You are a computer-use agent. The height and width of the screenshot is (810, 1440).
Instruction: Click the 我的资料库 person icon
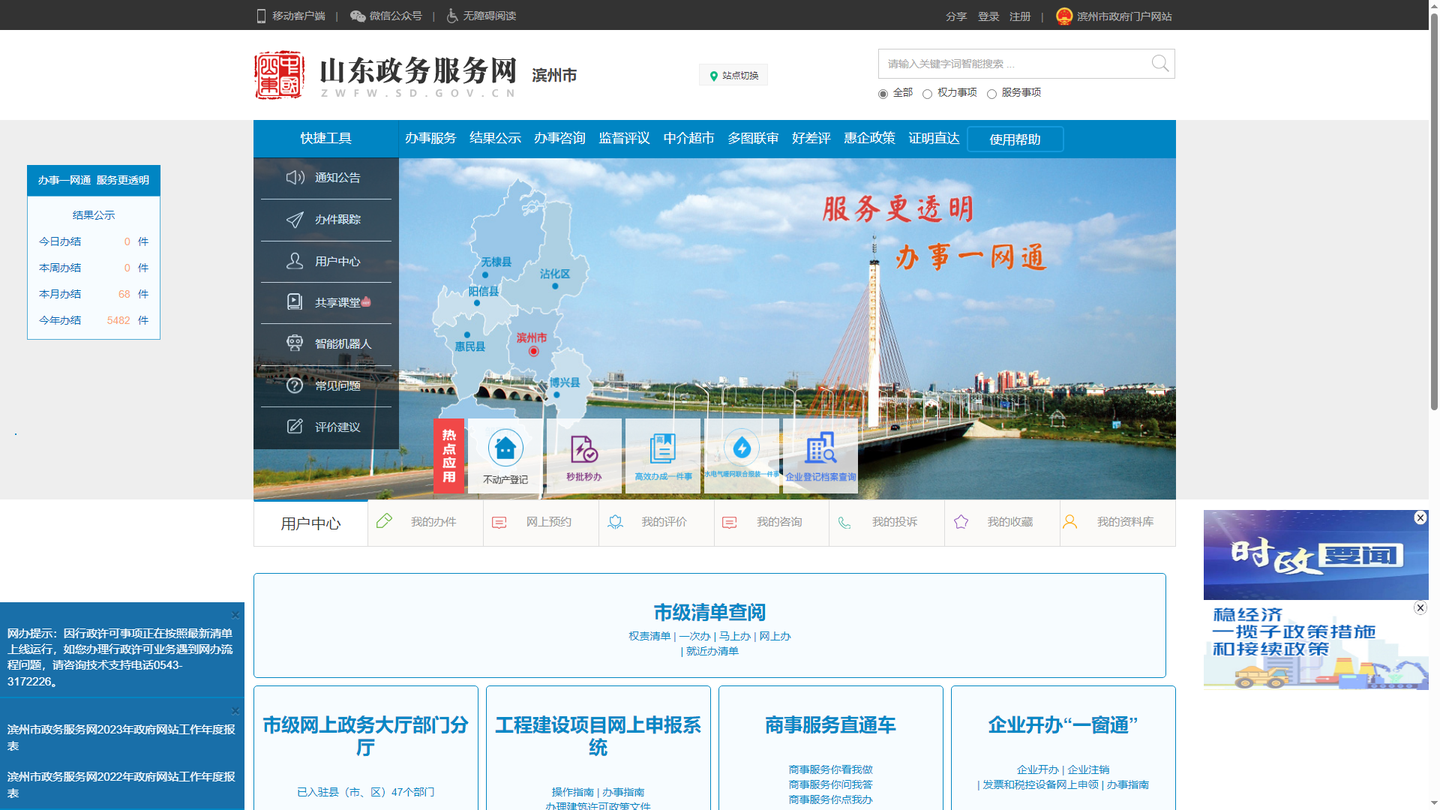(1070, 521)
